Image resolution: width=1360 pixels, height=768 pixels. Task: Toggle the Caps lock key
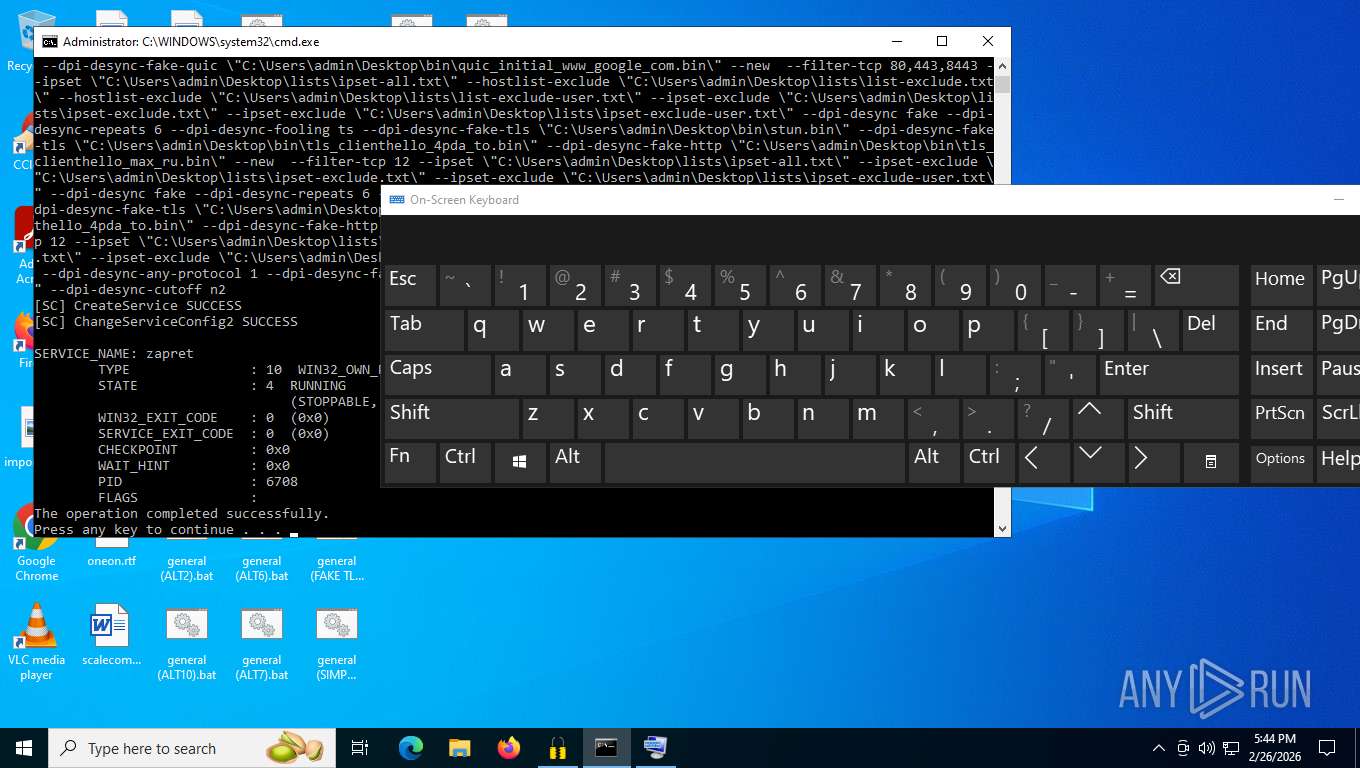tap(437, 374)
